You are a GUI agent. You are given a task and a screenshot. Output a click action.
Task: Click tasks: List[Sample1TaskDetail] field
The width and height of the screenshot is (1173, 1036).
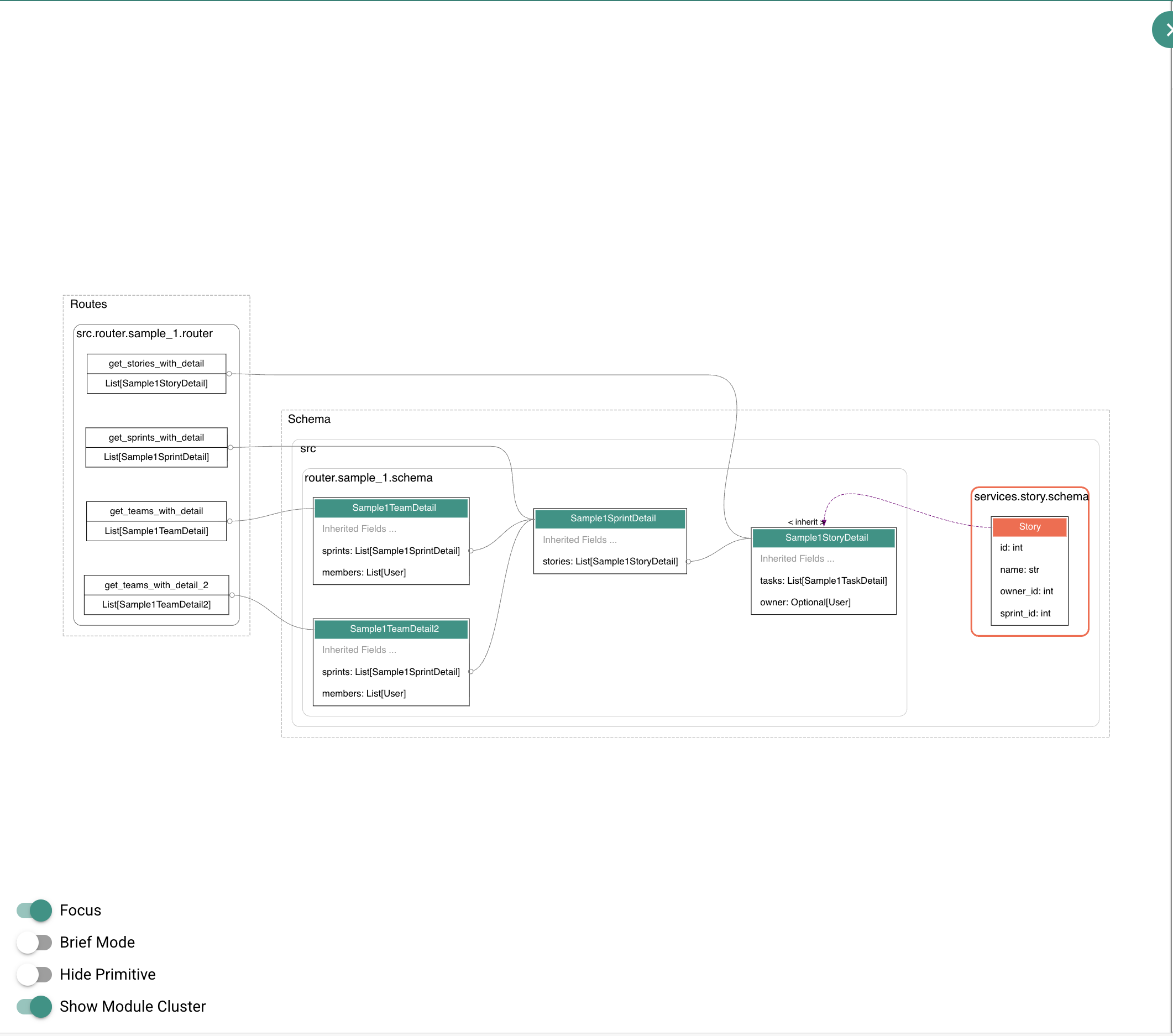(823, 580)
